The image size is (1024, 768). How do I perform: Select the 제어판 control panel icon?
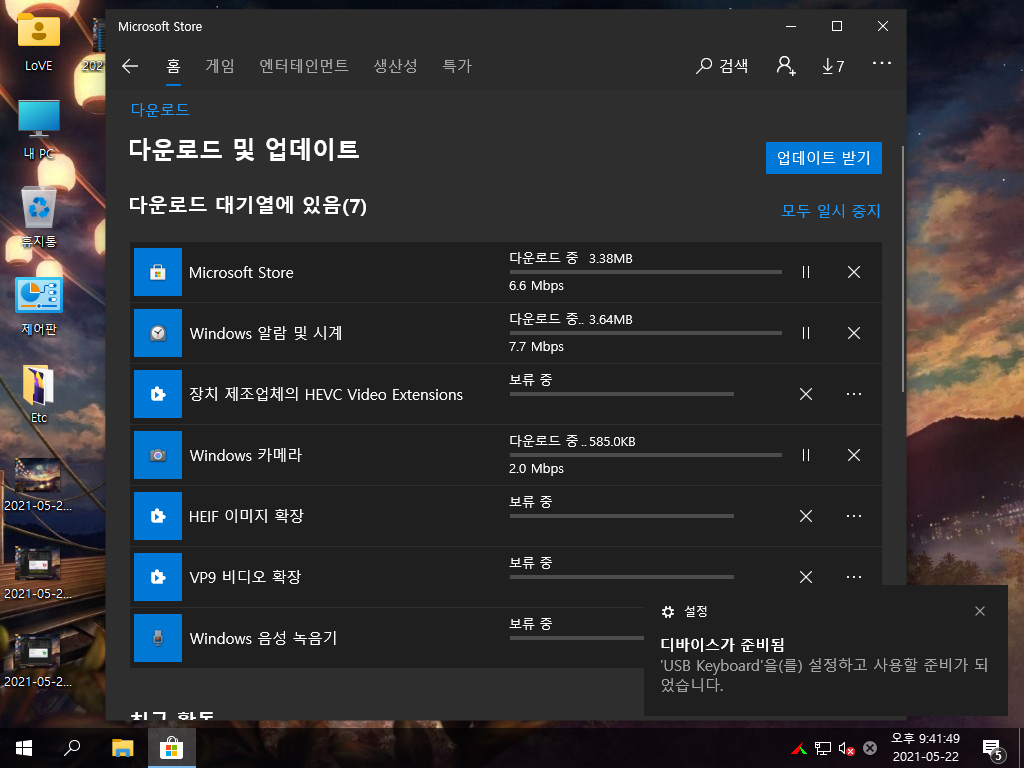point(39,305)
